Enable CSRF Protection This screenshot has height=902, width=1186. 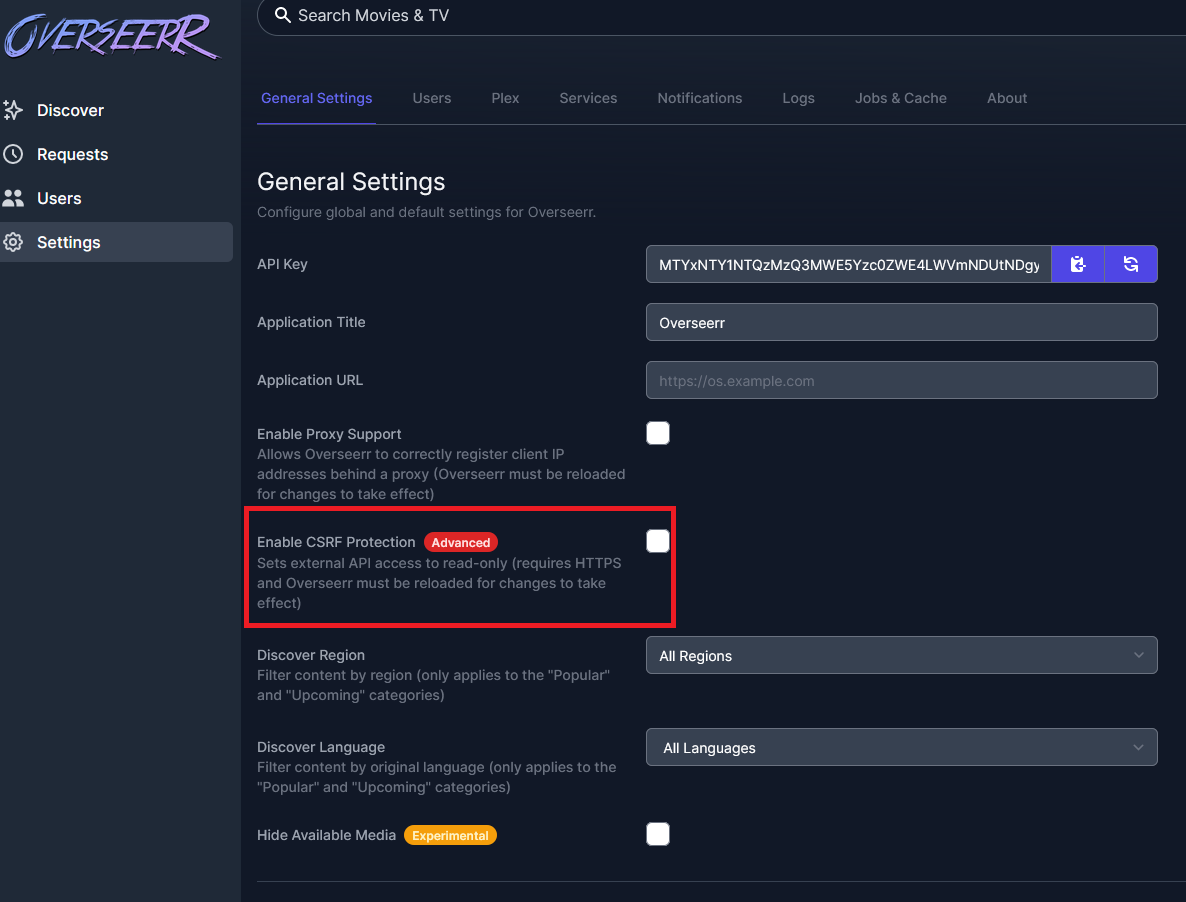658,540
